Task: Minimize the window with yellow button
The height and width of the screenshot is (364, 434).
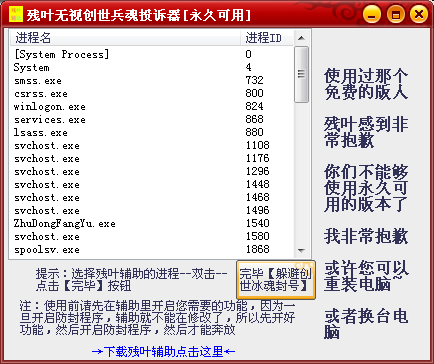Action: click(372, 15)
